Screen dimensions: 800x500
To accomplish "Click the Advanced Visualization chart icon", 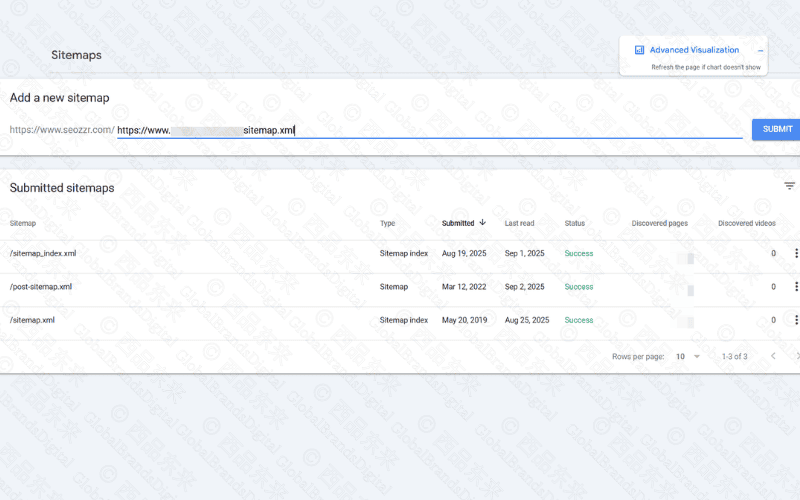I will (639, 50).
